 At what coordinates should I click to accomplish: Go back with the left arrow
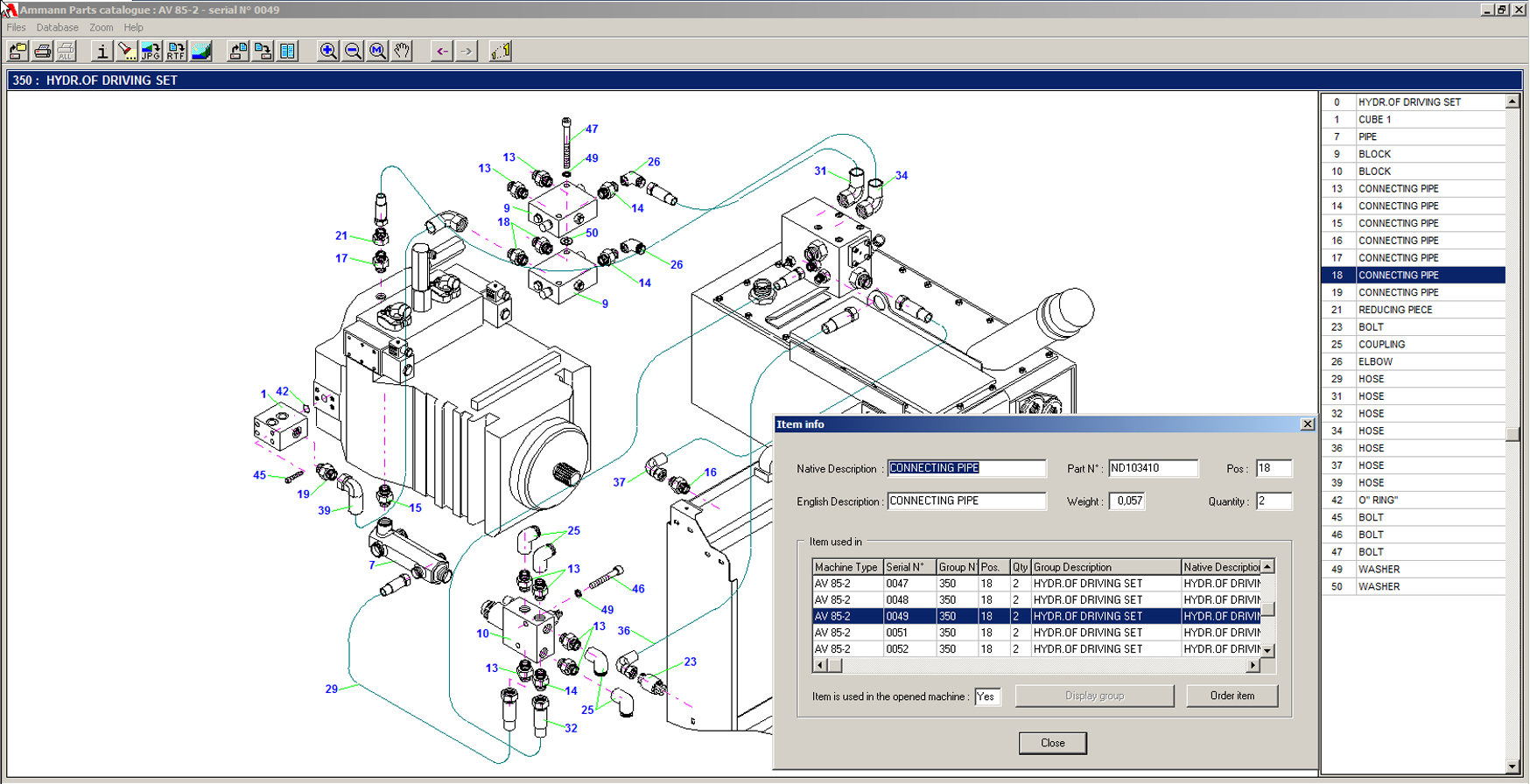pyautogui.click(x=442, y=52)
